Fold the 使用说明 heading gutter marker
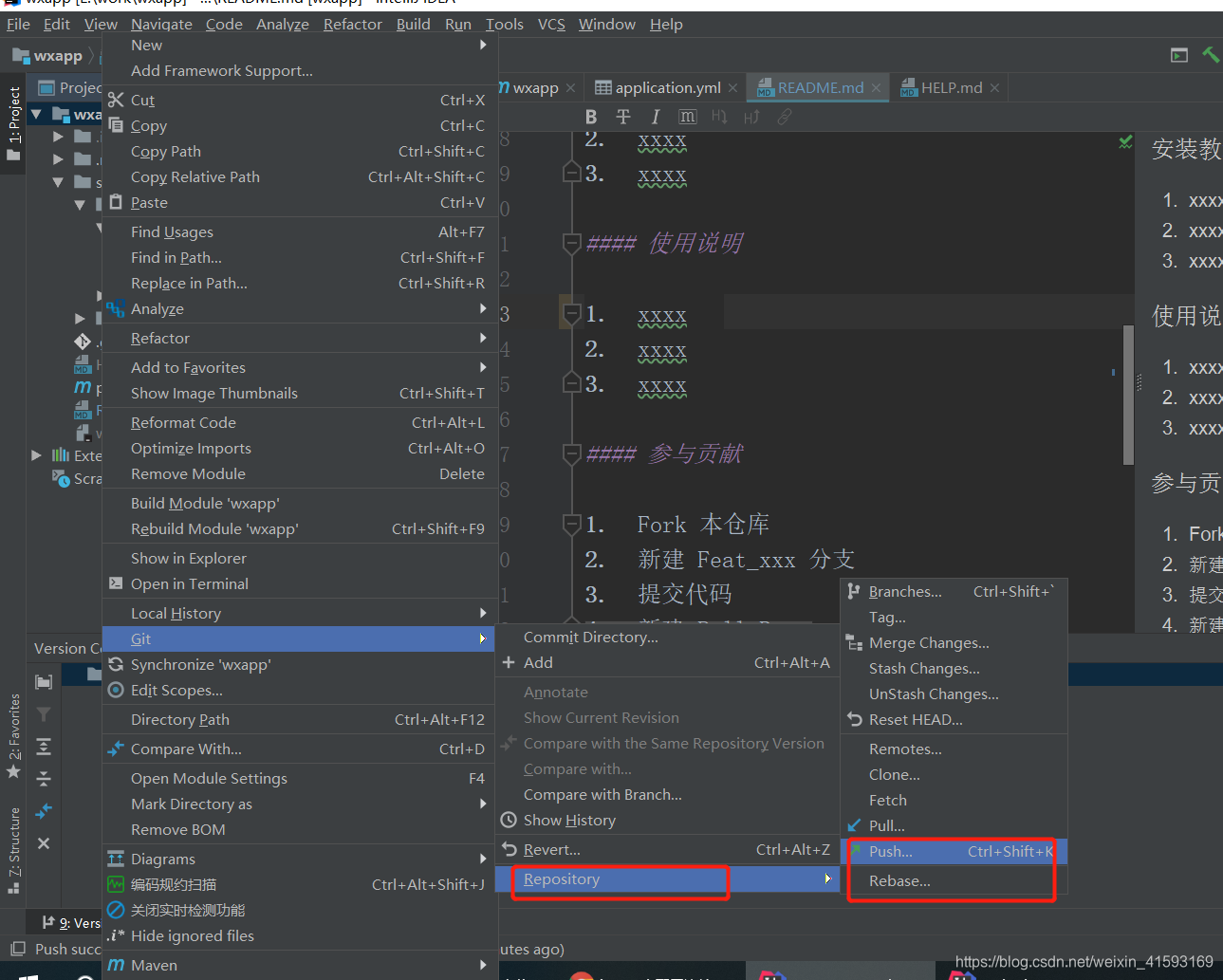The width and height of the screenshot is (1223, 980). tap(571, 244)
